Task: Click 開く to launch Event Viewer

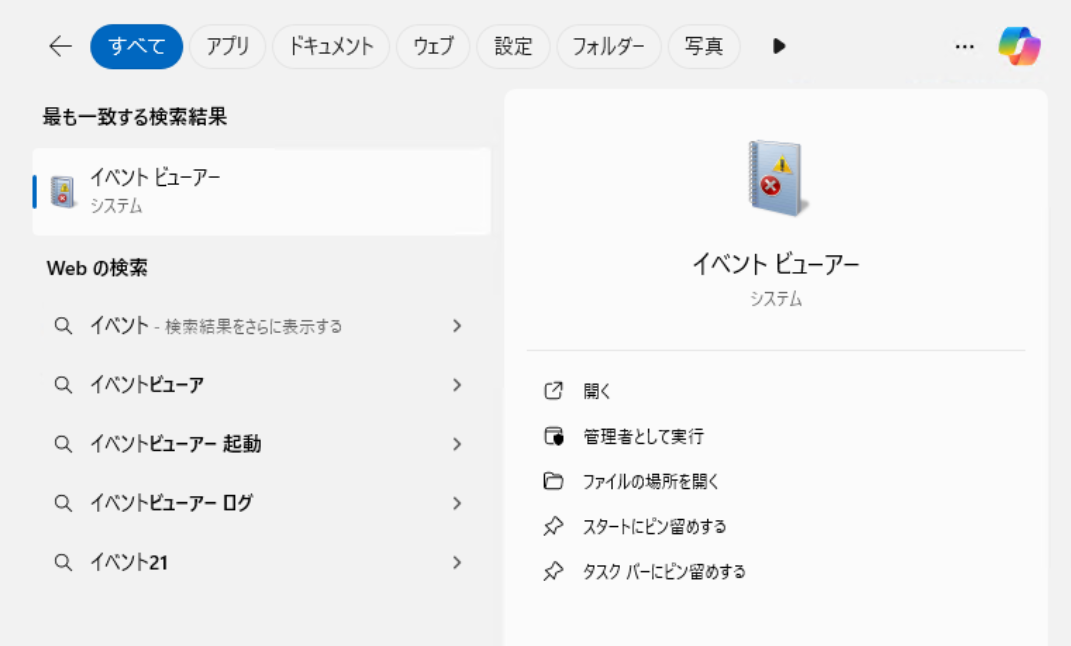Action: click(597, 391)
